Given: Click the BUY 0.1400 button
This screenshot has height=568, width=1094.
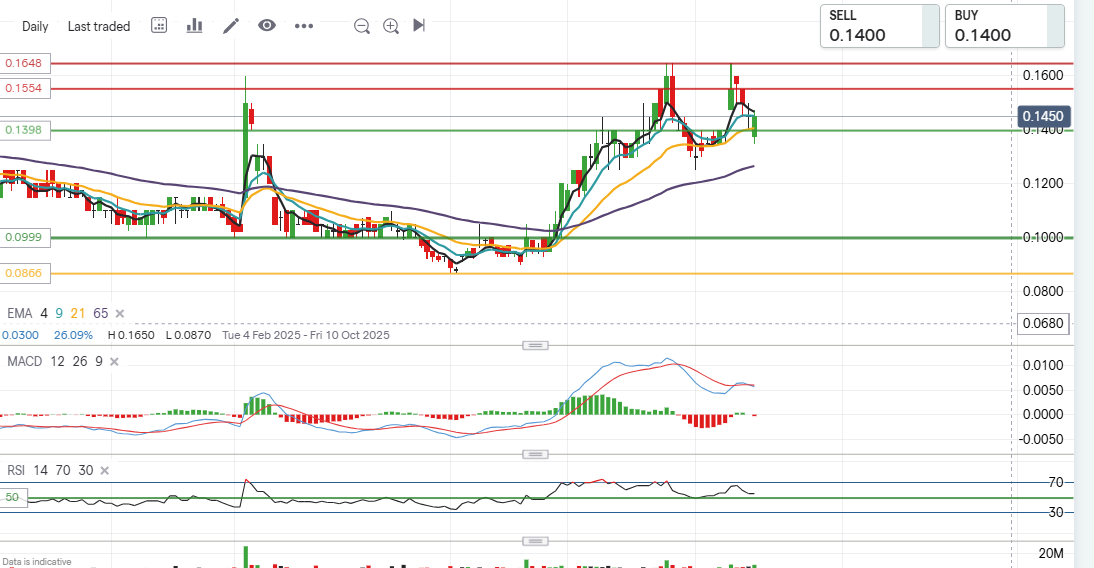Looking at the screenshot, I should tap(1004, 26).
